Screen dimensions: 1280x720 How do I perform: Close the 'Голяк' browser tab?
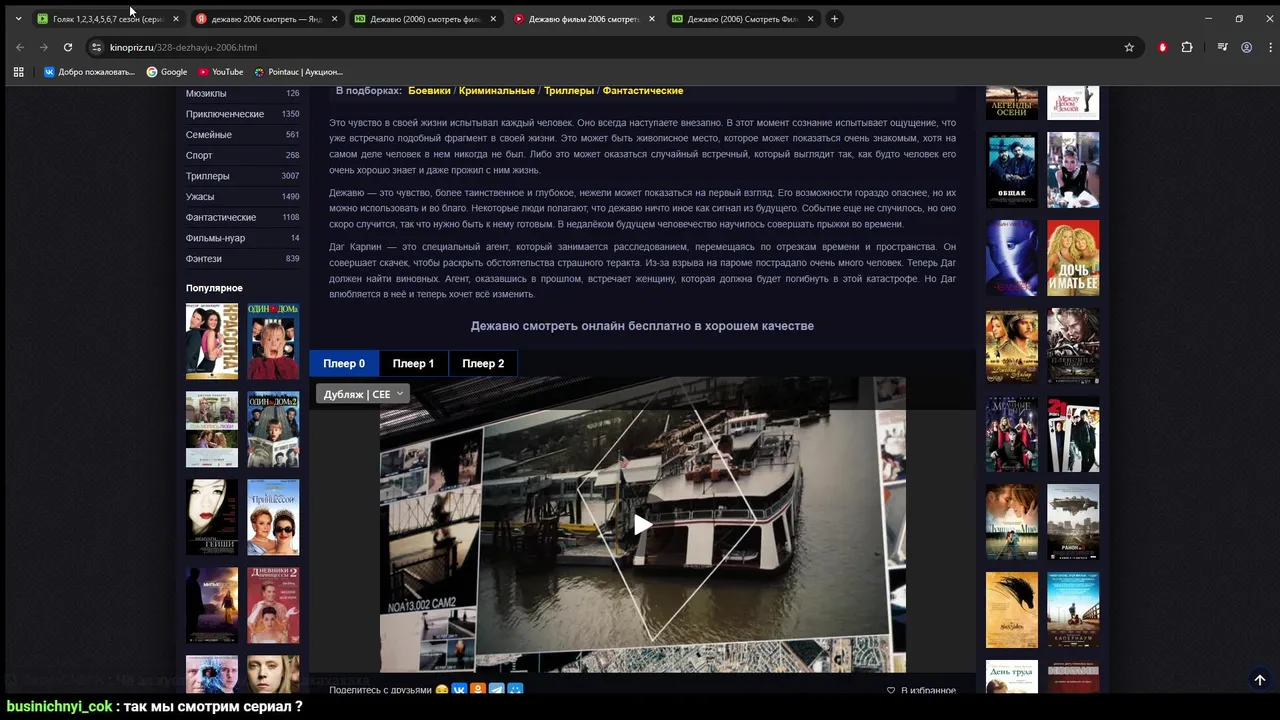(x=176, y=18)
